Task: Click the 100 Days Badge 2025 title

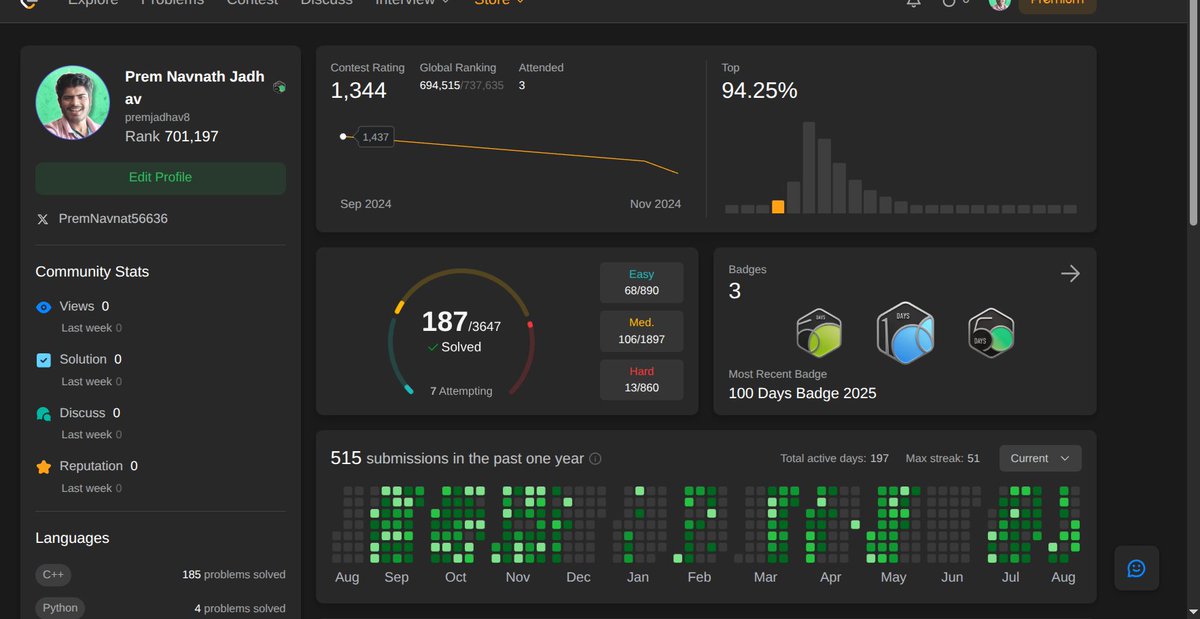Action: pyautogui.click(x=802, y=394)
